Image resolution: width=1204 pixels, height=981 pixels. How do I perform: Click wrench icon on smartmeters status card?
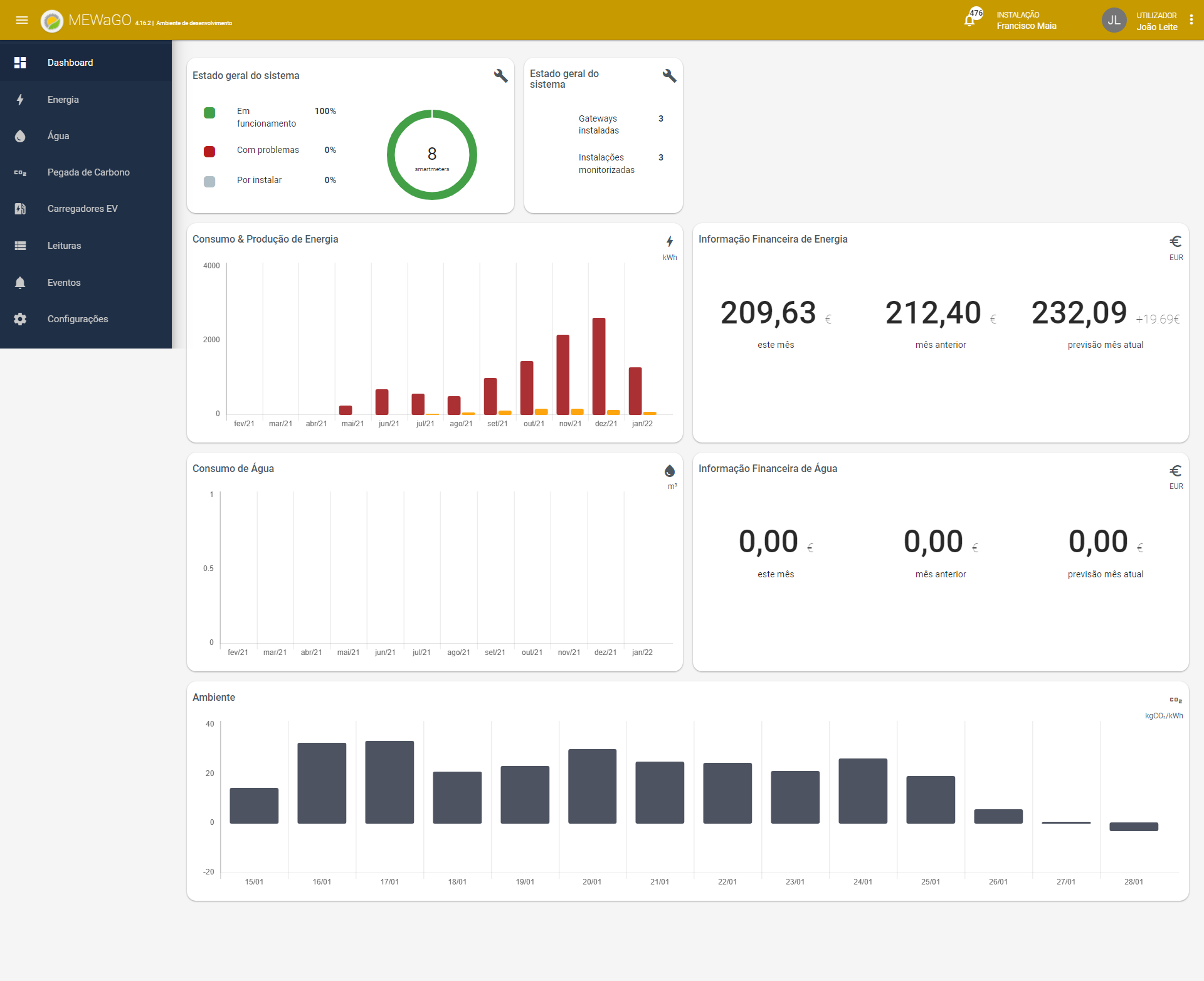[x=500, y=76]
